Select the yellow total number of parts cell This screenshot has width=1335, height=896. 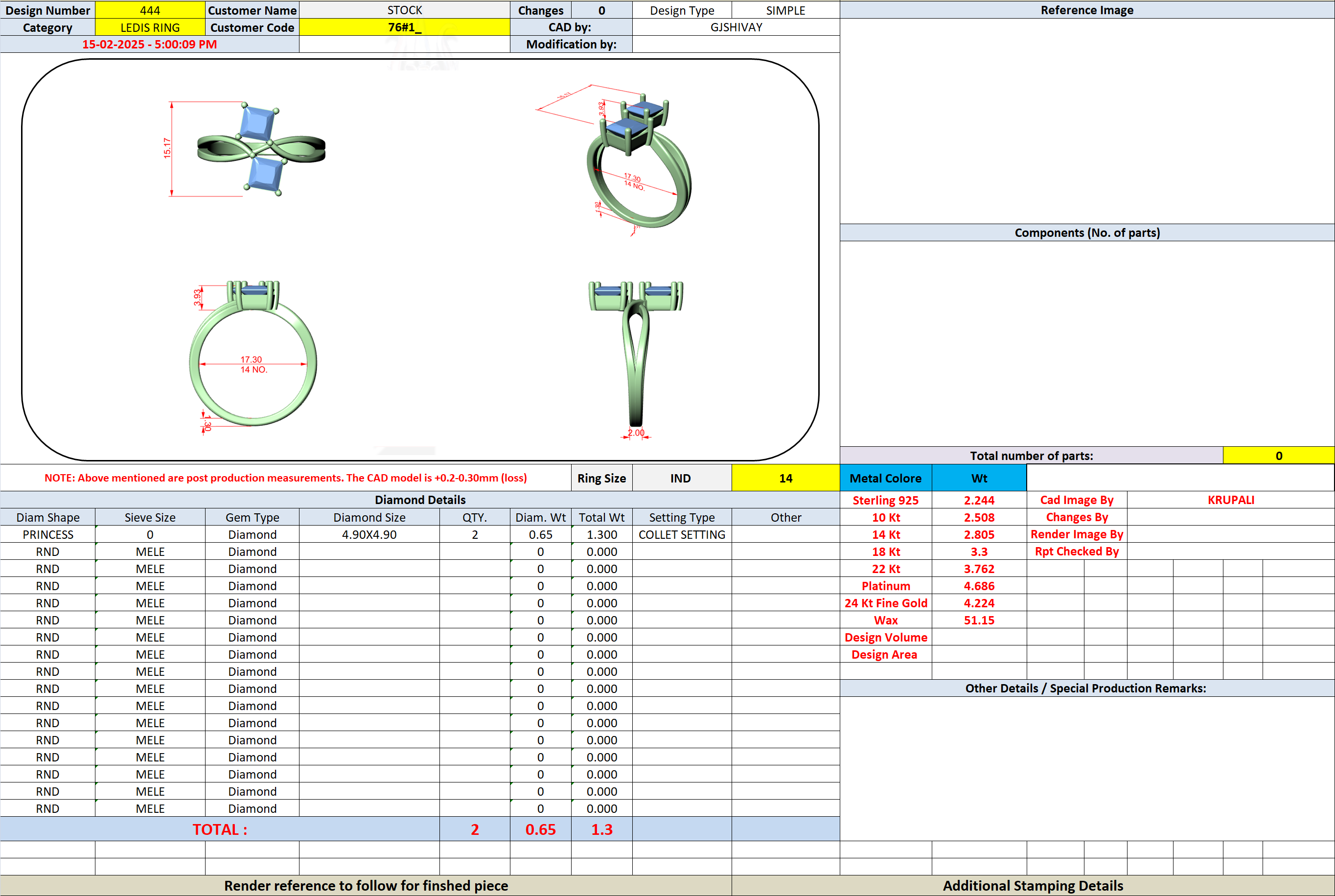(1278, 456)
